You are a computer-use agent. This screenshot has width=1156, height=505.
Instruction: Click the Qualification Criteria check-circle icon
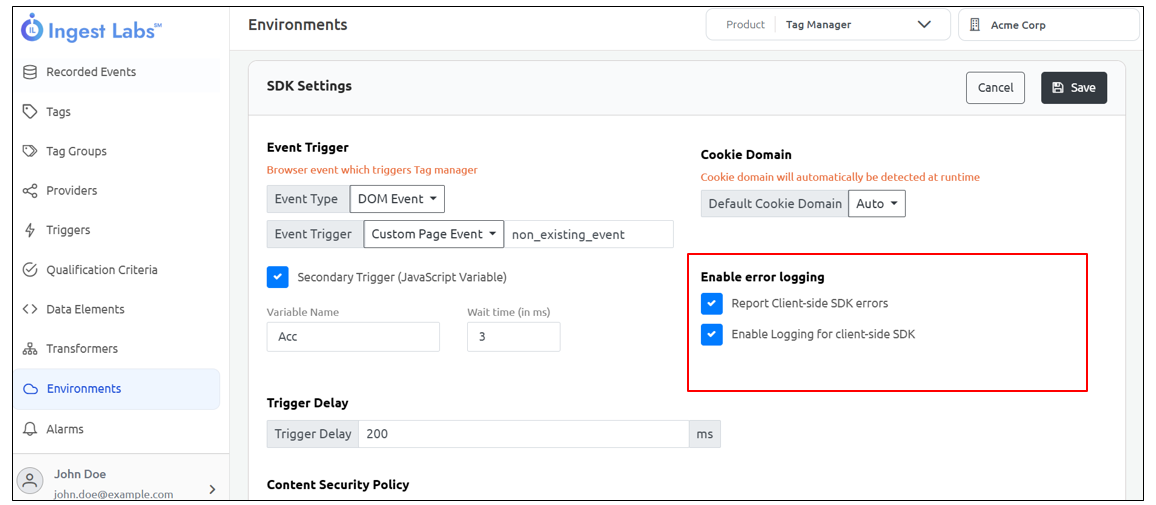click(30, 270)
